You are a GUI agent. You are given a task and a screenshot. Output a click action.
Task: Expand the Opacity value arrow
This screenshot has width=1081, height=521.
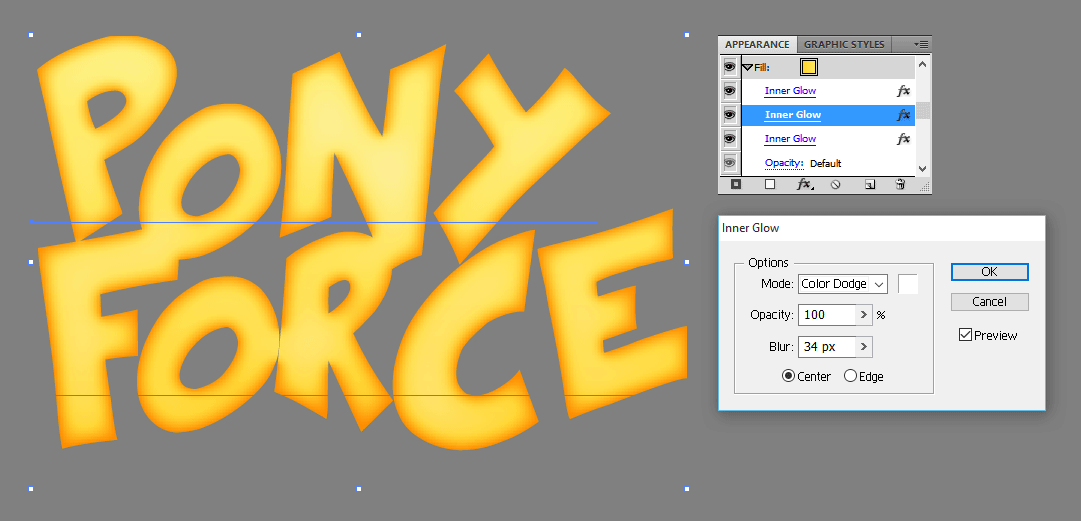(x=864, y=315)
